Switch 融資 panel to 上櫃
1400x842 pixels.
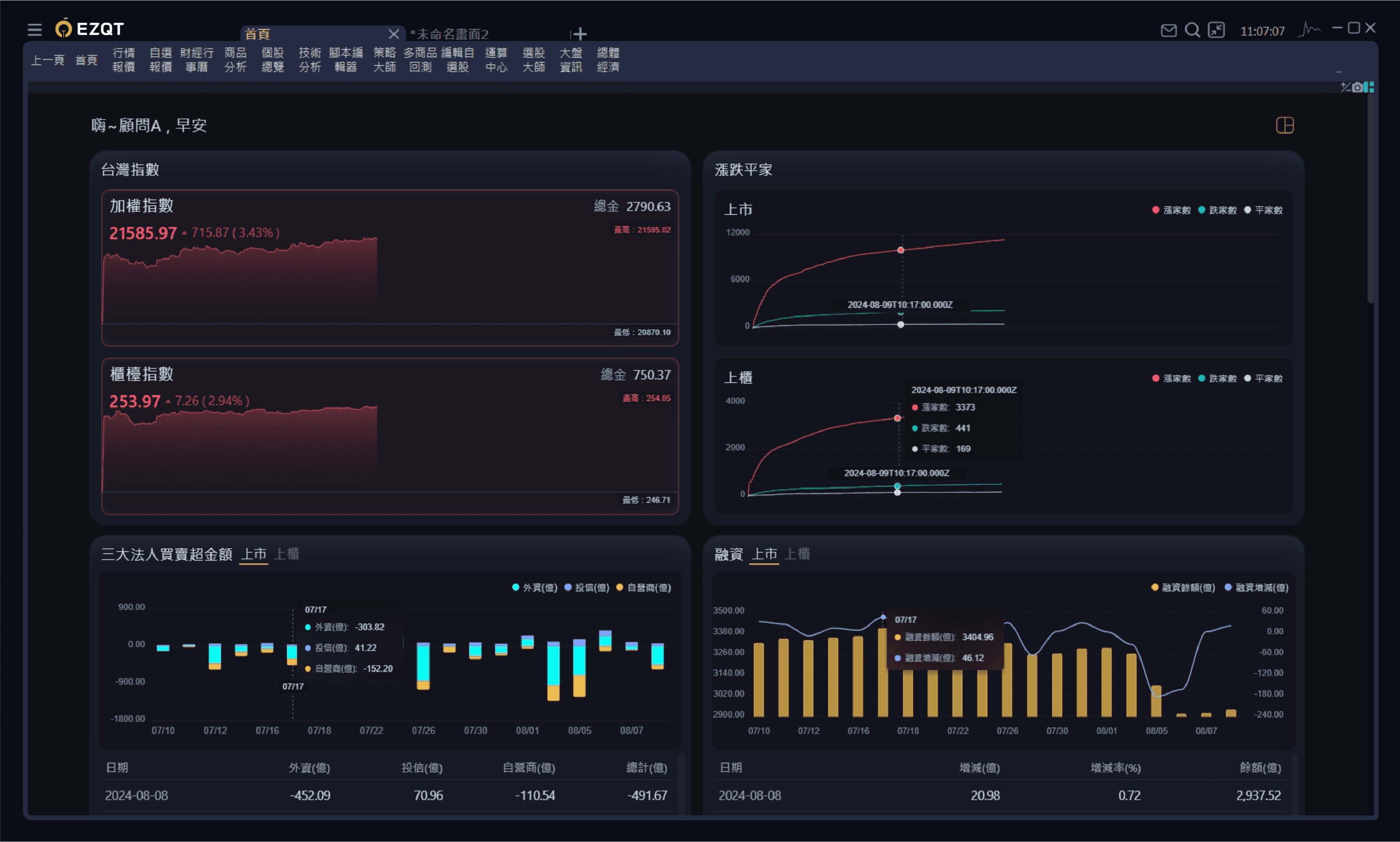[797, 554]
